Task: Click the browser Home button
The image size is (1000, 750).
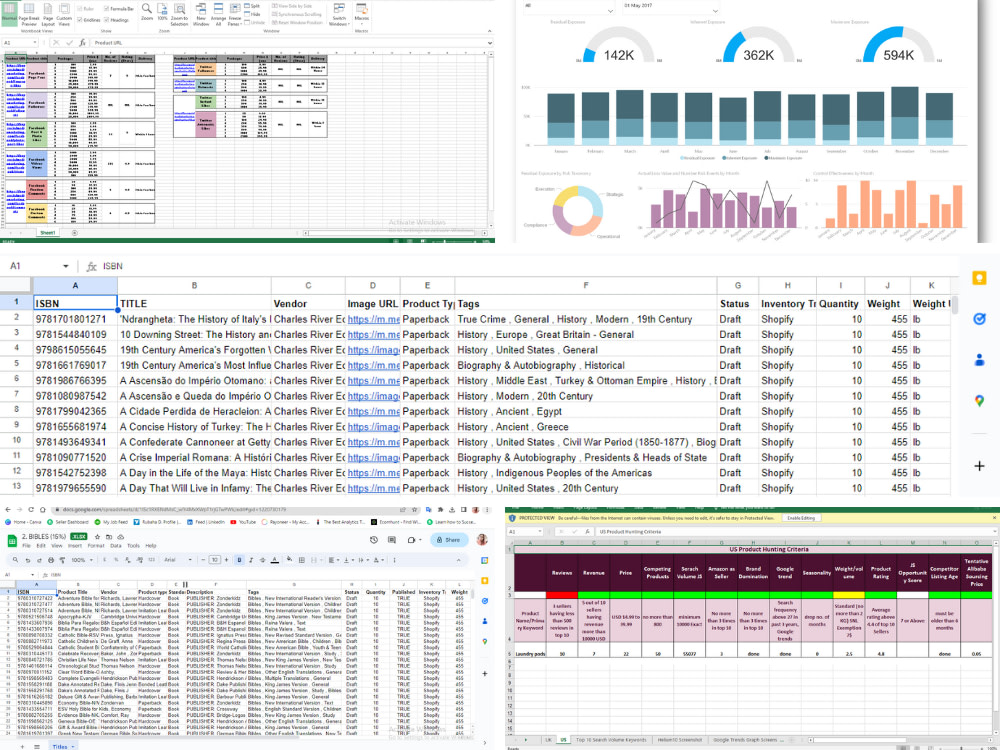Action: pyautogui.click(x=43, y=510)
